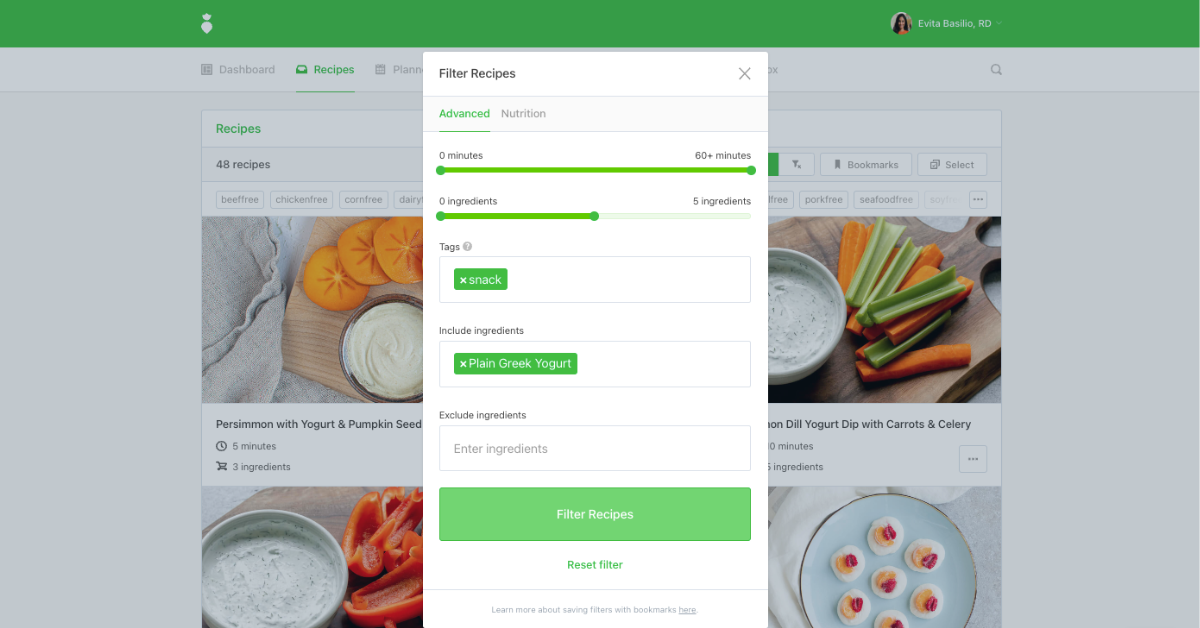Click the Reset filter link
This screenshot has width=1200, height=628.
pos(595,565)
